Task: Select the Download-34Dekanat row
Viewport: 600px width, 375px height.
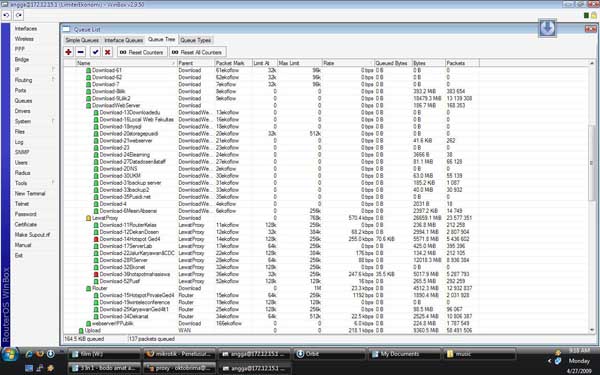Action: coord(271,316)
